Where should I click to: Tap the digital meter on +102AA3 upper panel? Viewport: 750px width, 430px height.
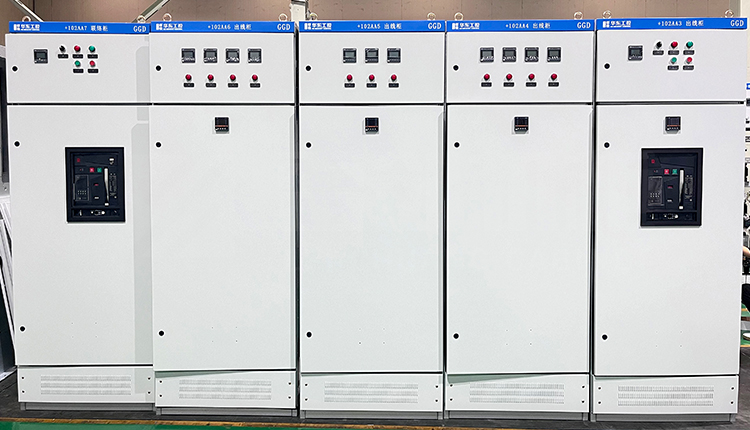point(635,53)
